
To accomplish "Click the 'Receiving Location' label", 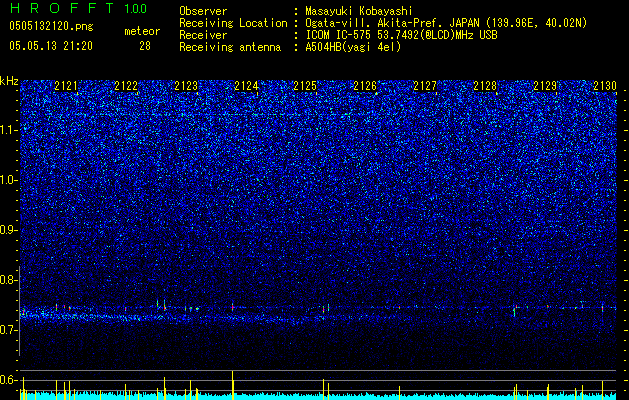I will click(233, 23).
